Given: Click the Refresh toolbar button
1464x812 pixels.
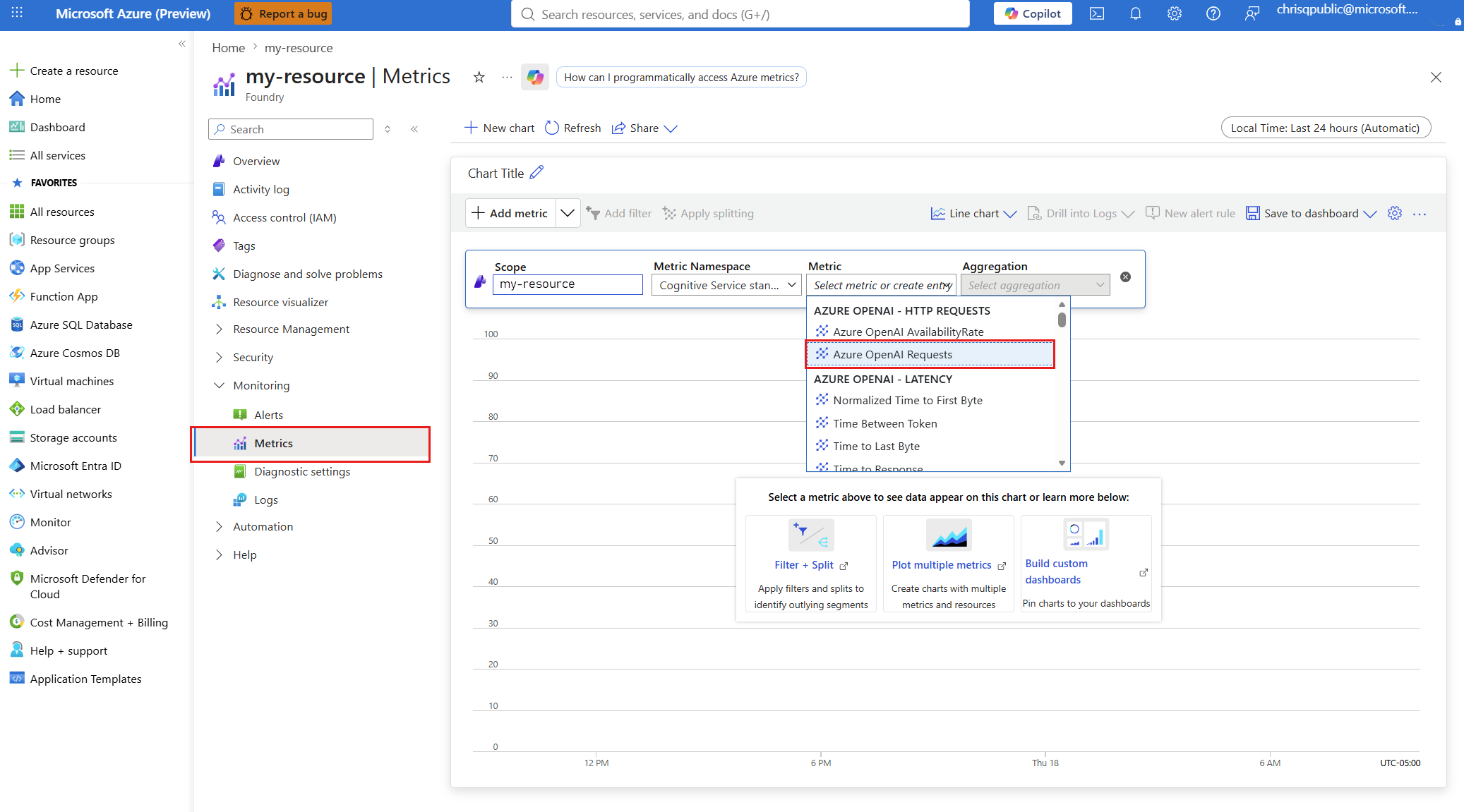Looking at the screenshot, I should tap(573, 128).
